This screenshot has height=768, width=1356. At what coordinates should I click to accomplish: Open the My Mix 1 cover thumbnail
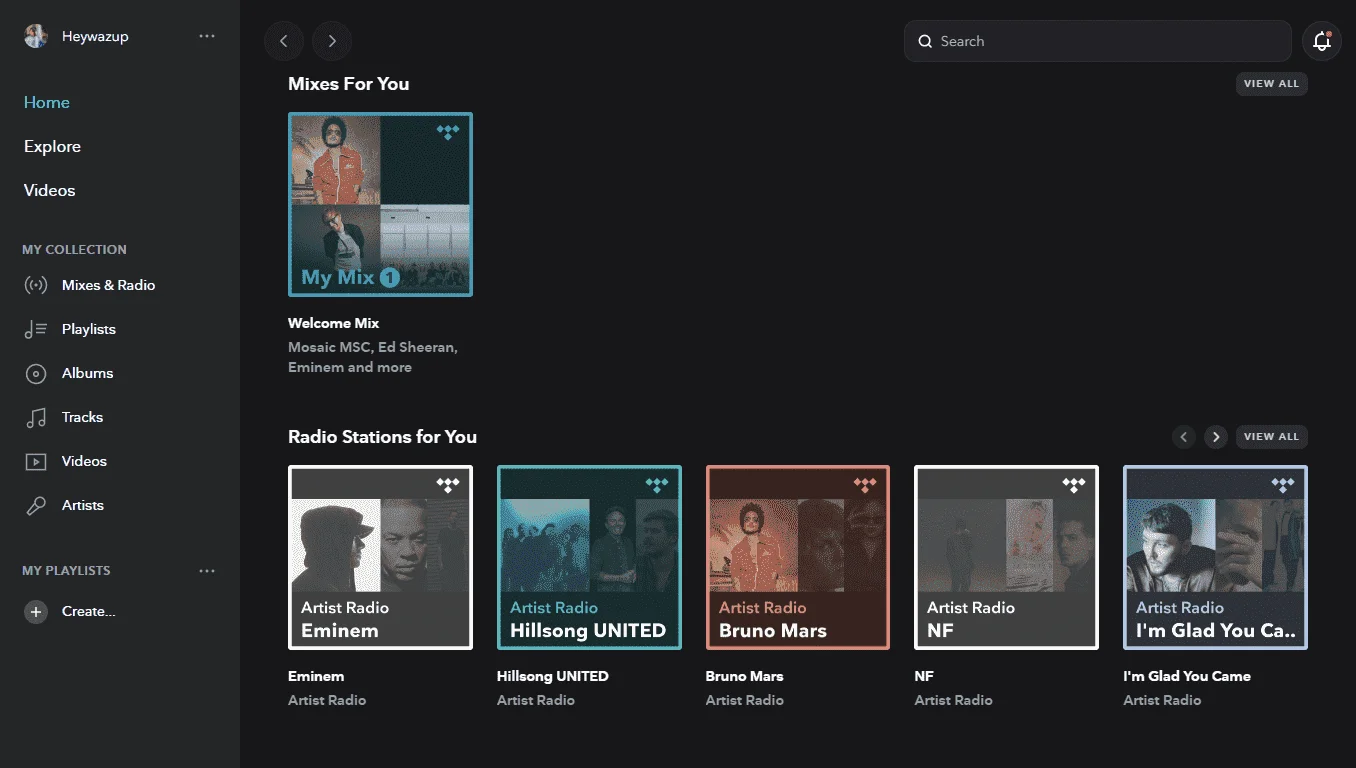(380, 204)
